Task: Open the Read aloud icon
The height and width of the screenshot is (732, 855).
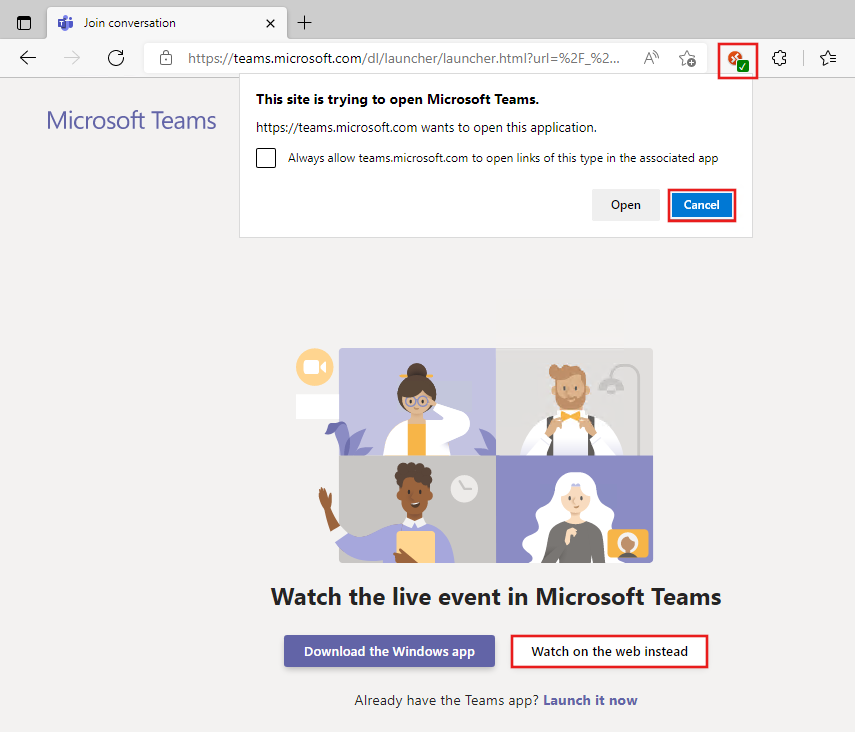Action: click(651, 58)
